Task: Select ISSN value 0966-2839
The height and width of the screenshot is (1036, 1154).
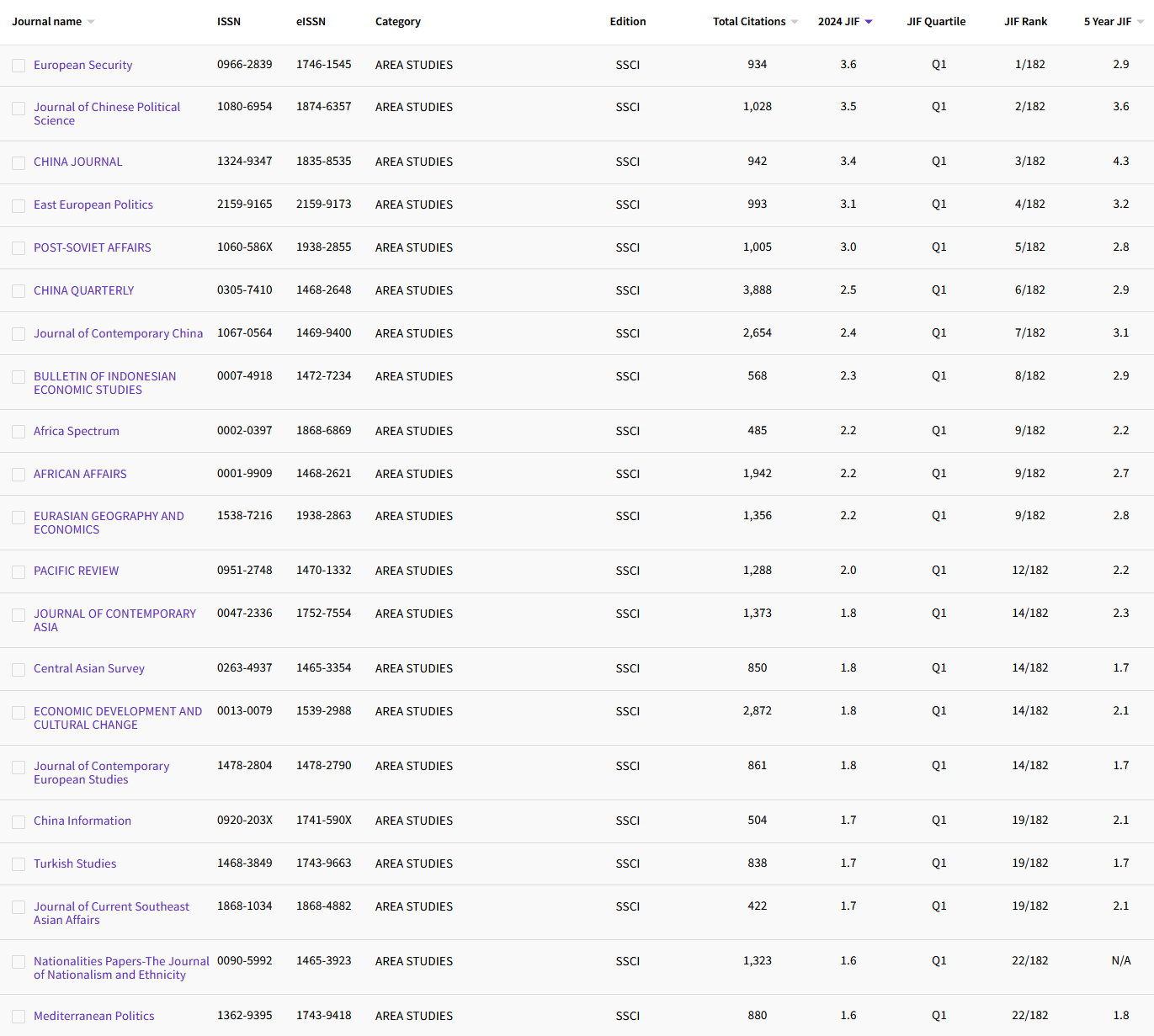Action: tap(245, 64)
